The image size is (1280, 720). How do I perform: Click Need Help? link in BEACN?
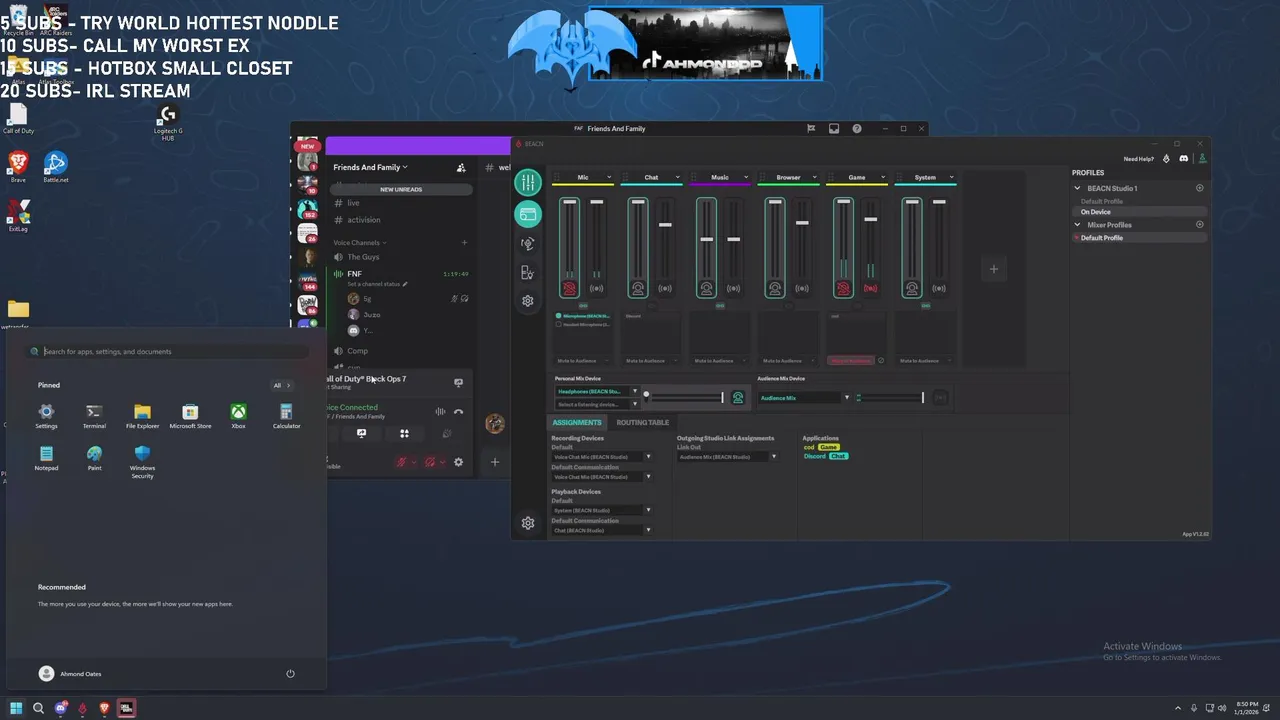coord(1138,159)
